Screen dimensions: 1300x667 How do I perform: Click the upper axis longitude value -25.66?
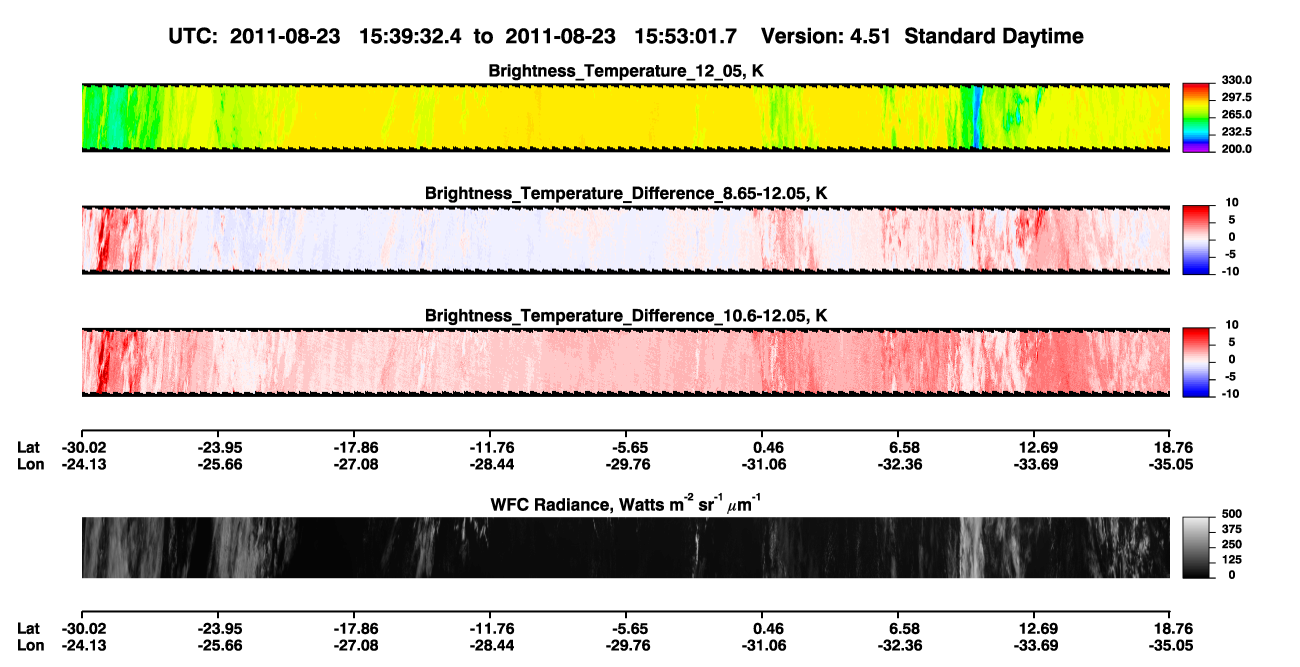[x=218, y=464]
